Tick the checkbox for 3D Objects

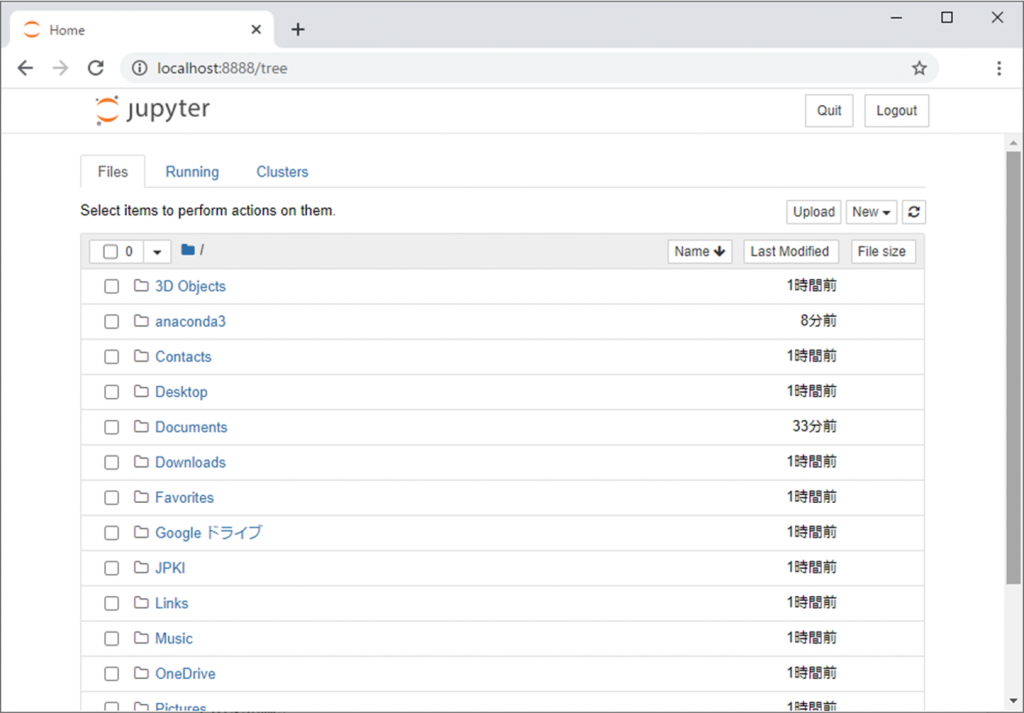(x=112, y=287)
